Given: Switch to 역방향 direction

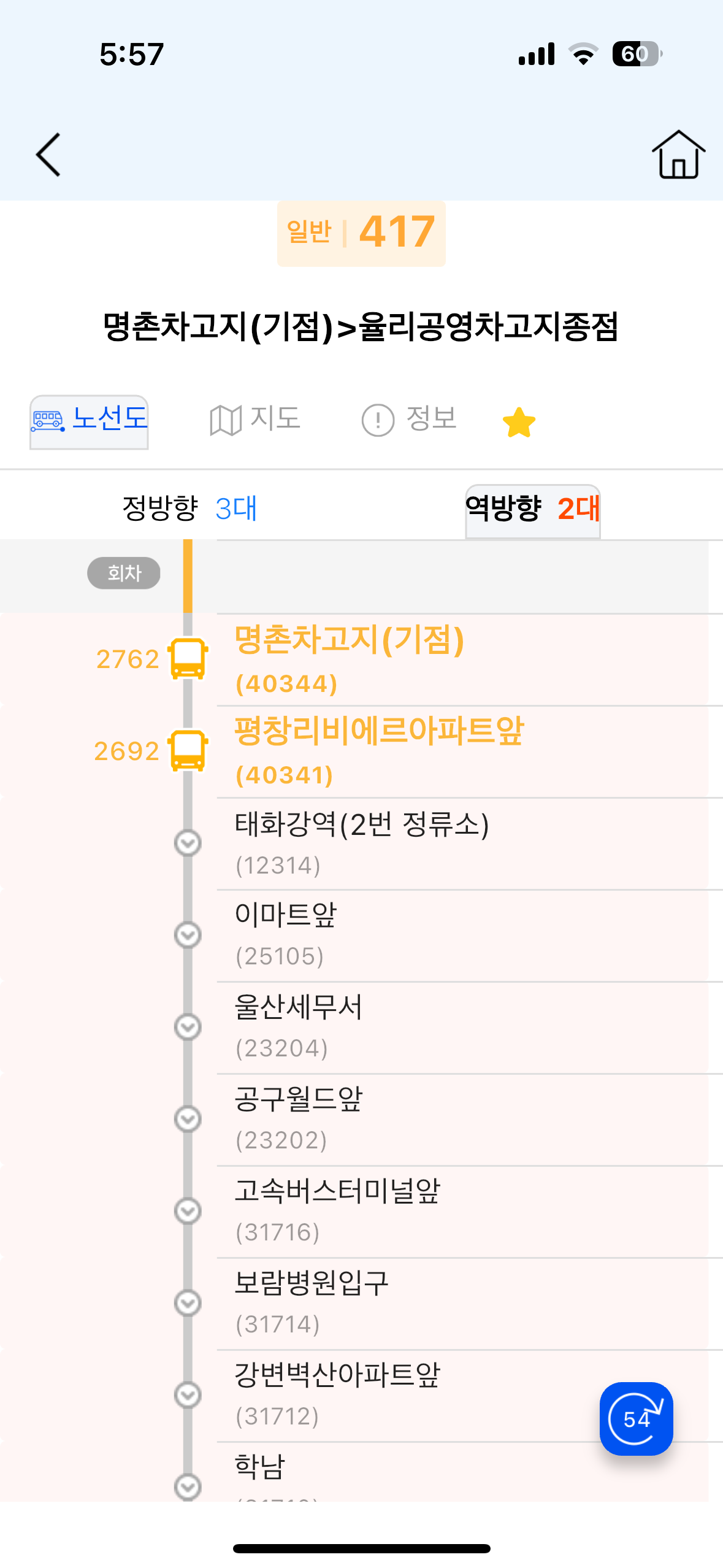Looking at the screenshot, I should pos(532,509).
